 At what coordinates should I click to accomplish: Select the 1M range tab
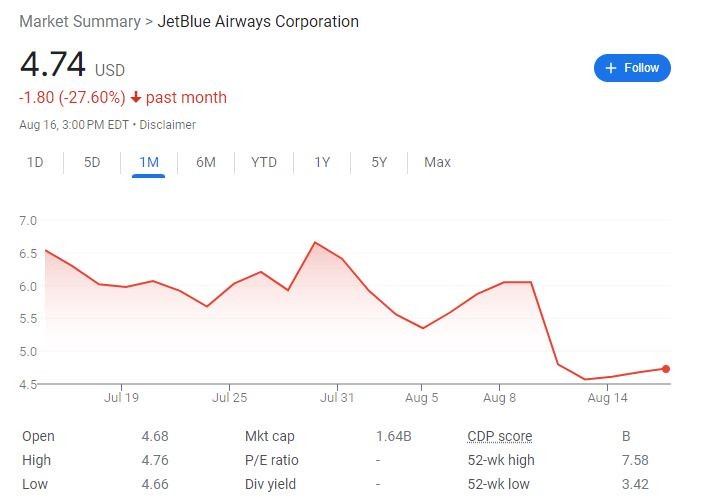(148, 162)
